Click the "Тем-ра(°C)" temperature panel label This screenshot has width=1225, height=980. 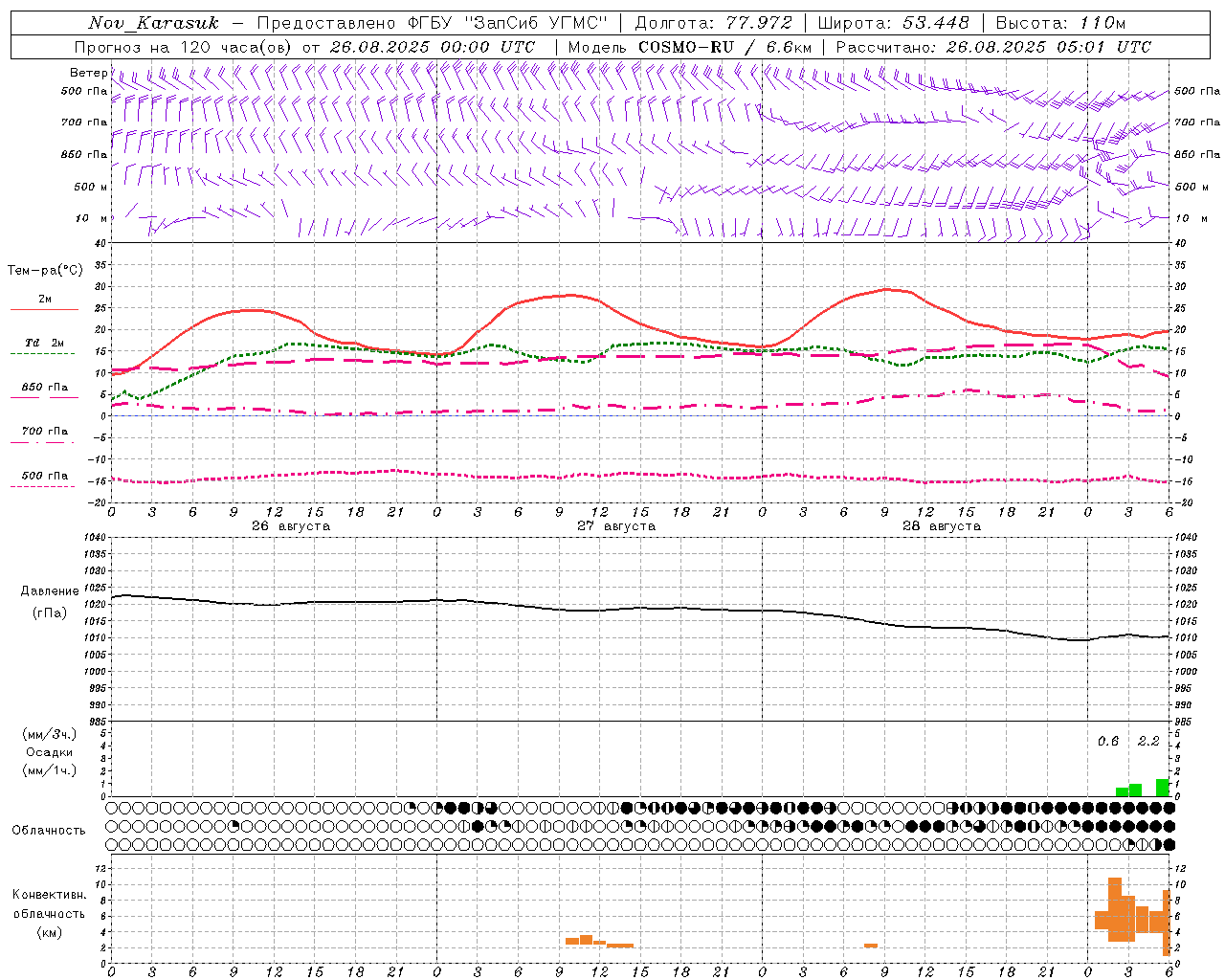point(45,271)
